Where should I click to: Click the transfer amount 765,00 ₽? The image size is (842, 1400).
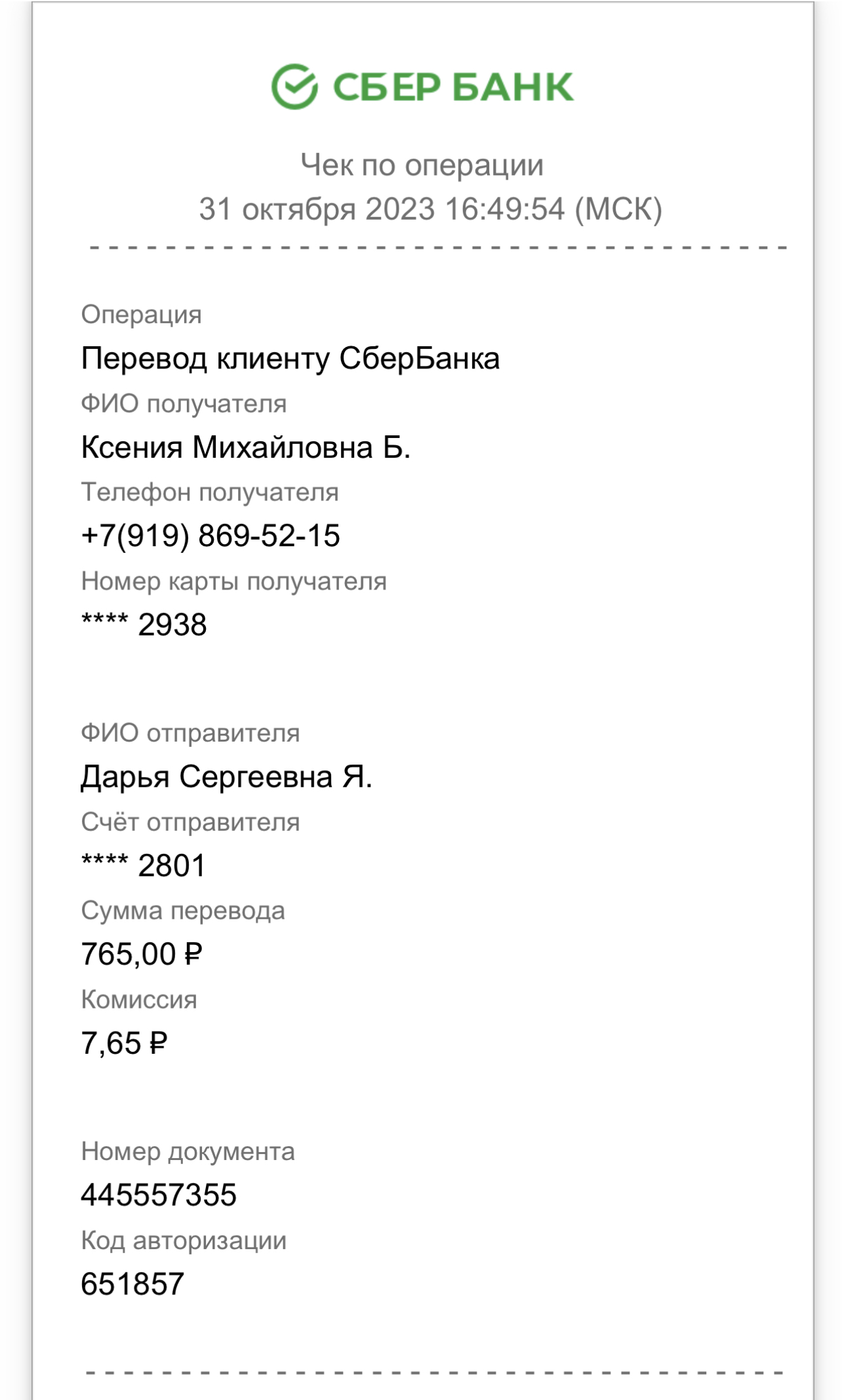(x=142, y=954)
